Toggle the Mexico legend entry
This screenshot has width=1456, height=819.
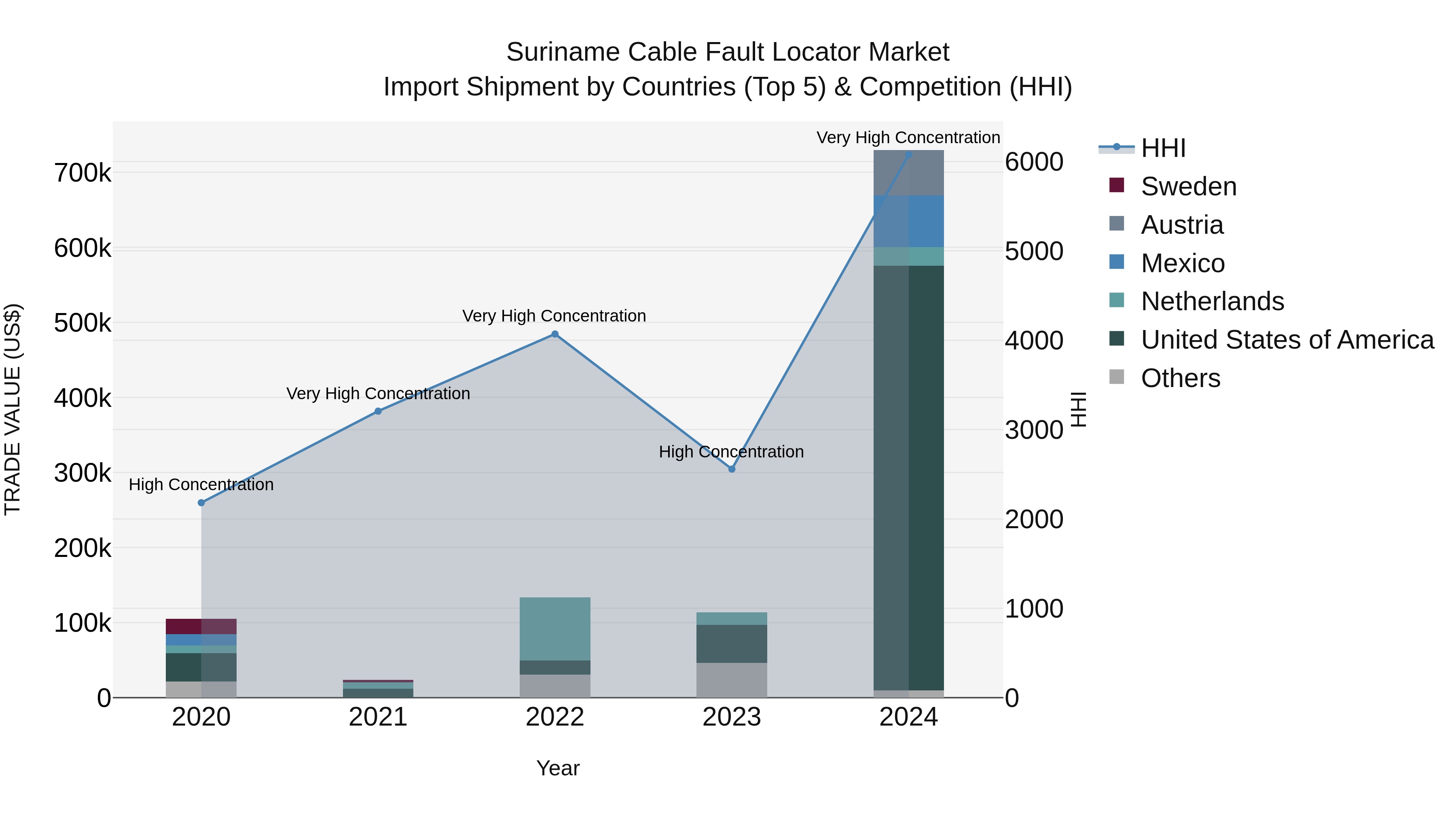[1166, 263]
